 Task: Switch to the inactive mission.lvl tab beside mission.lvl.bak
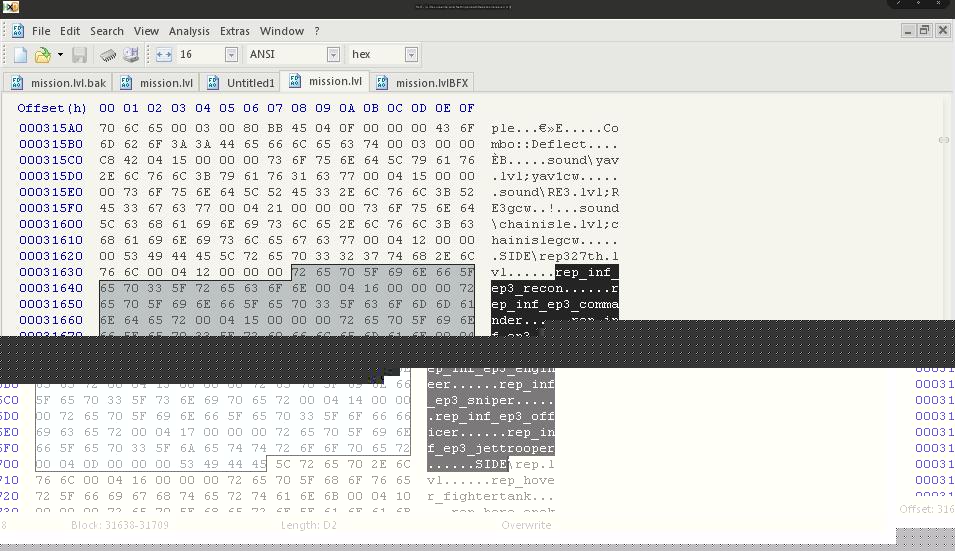pyautogui.click(x=157, y=83)
